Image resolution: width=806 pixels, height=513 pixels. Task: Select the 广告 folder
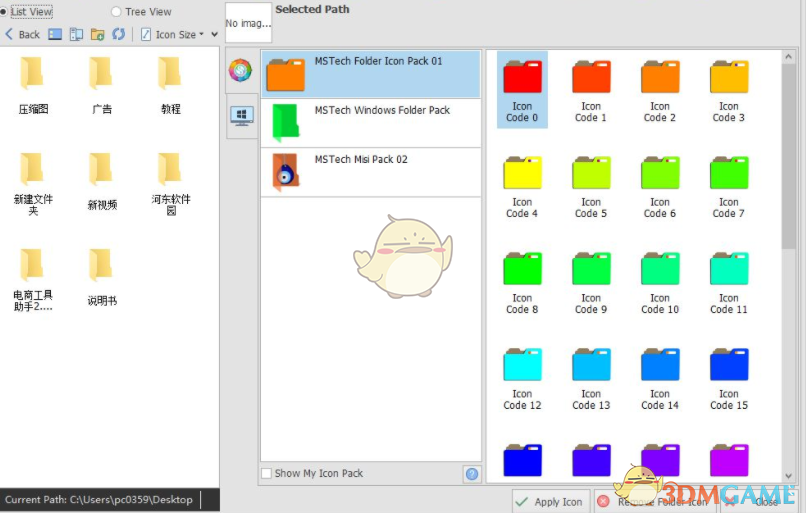102,85
